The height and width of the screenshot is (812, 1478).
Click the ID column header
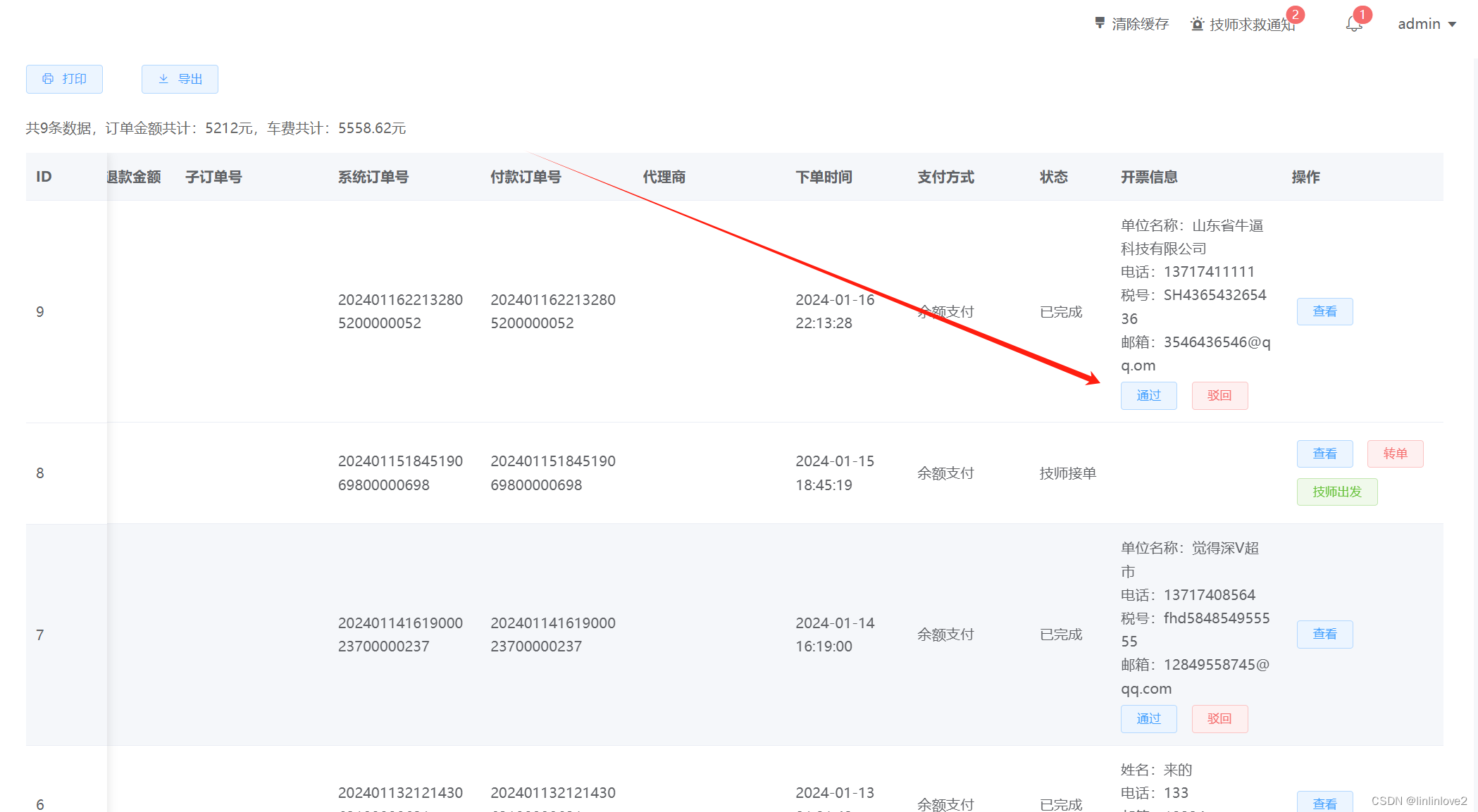click(x=44, y=177)
